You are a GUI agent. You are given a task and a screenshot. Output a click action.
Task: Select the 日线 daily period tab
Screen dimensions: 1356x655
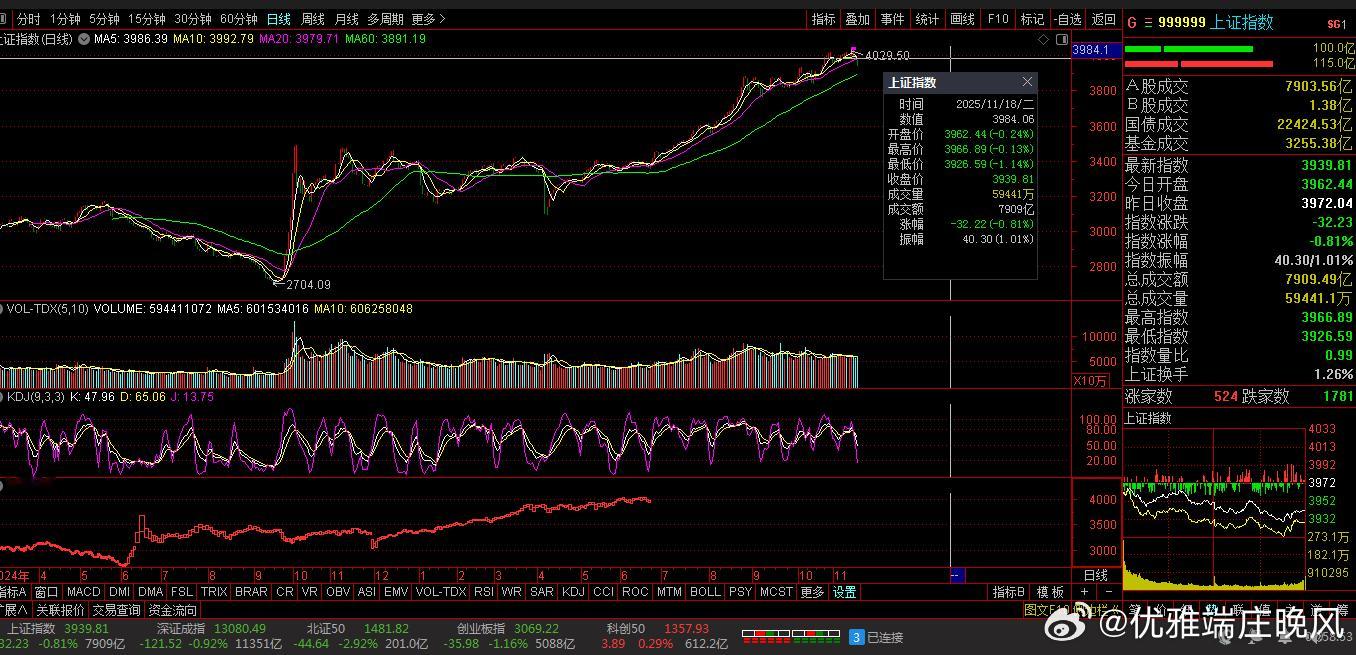279,19
